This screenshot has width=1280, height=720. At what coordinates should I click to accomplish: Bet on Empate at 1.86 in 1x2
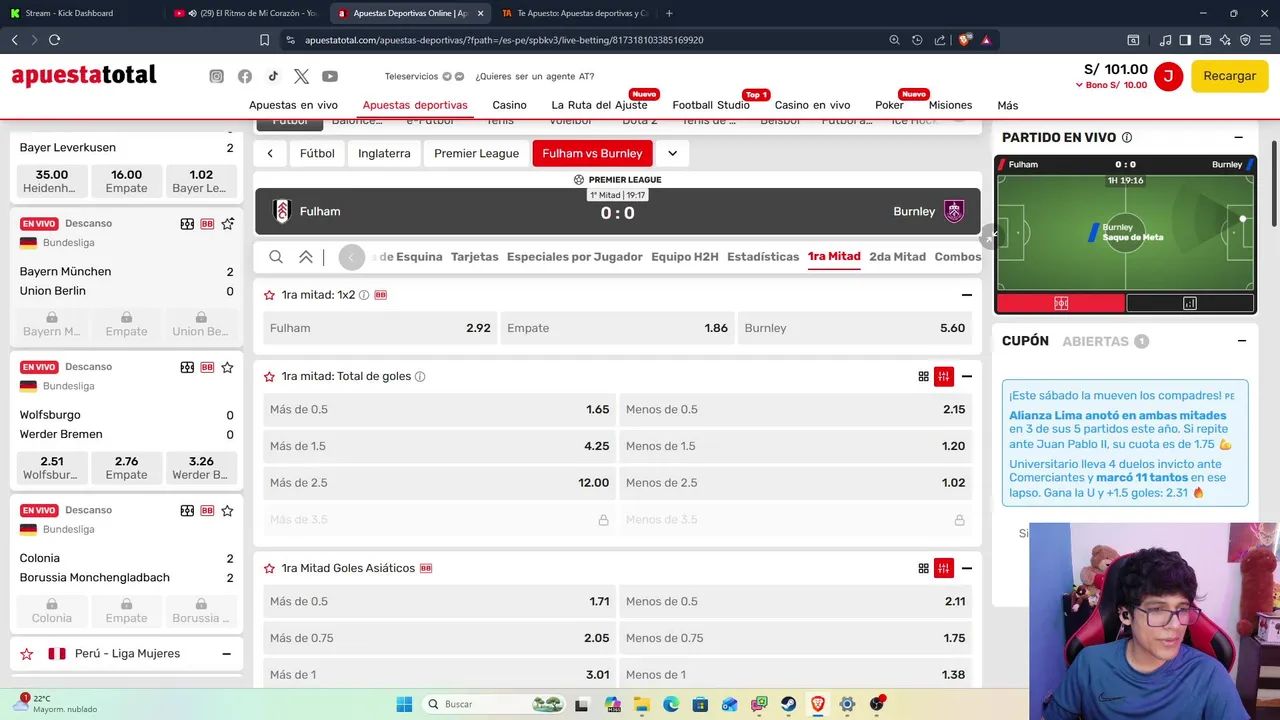tap(617, 328)
